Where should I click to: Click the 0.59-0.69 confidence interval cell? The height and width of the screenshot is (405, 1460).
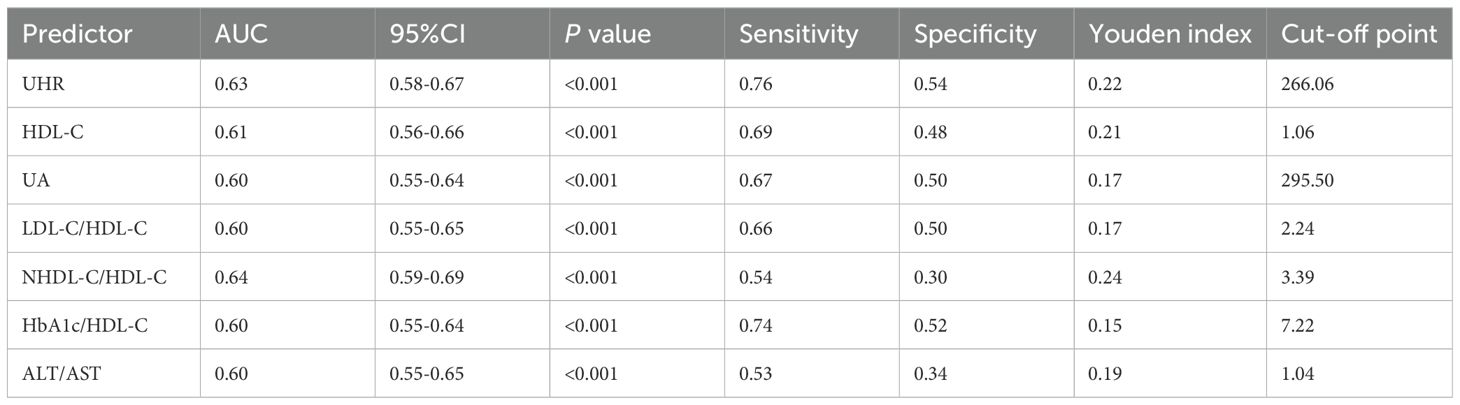click(426, 278)
